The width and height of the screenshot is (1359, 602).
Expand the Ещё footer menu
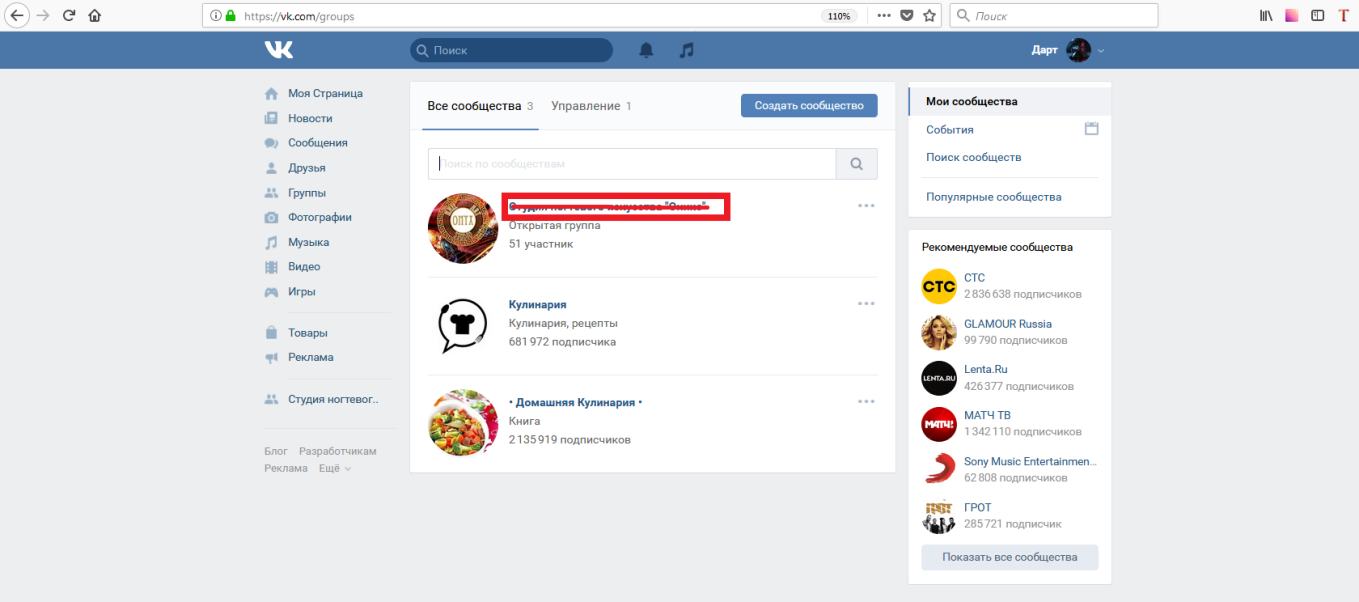[335, 468]
